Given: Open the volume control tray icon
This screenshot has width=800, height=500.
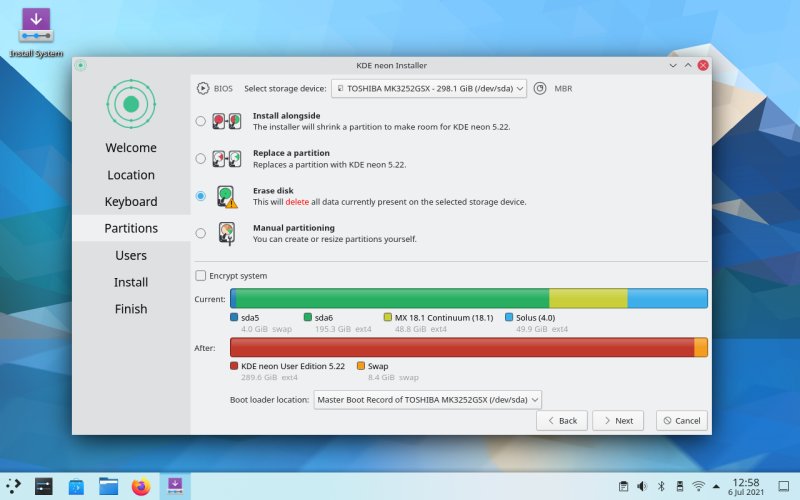Looking at the screenshot, I should tap(642, 487).
